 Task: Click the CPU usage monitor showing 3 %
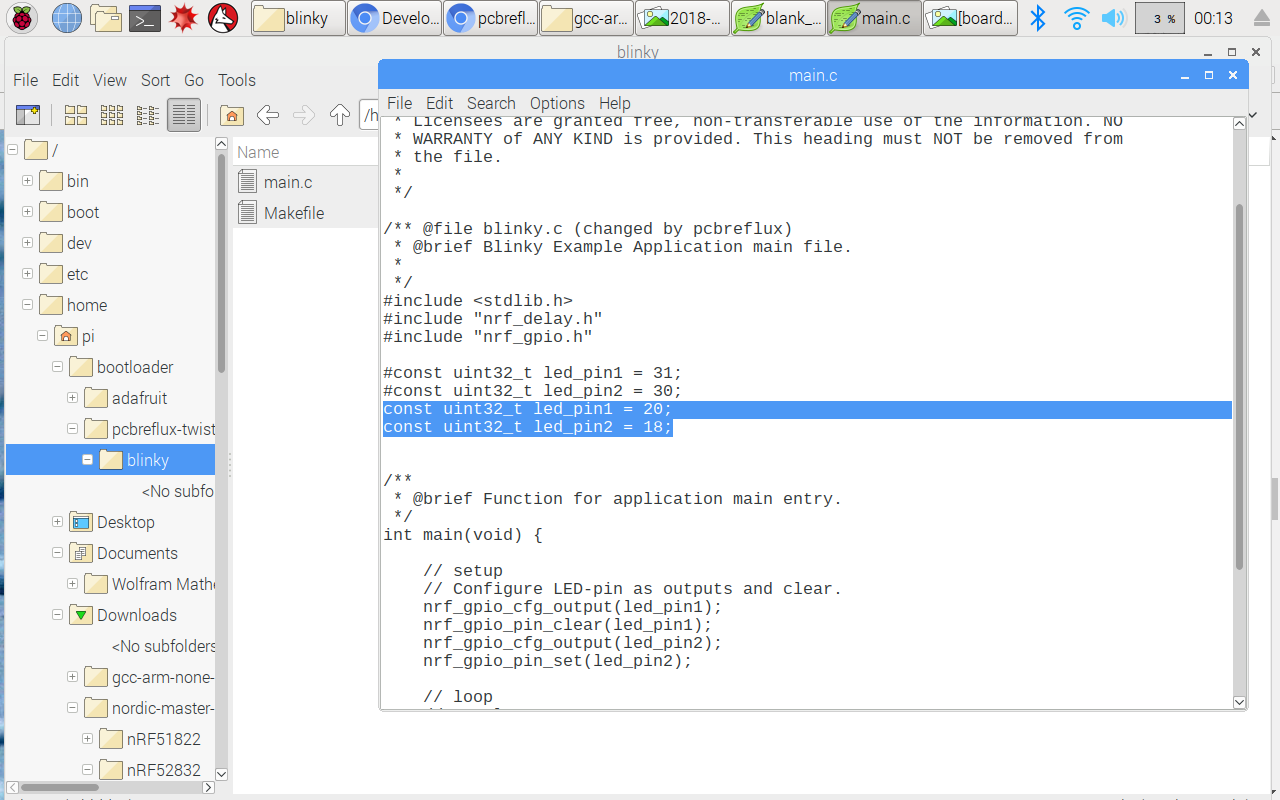click(1162, 18)
